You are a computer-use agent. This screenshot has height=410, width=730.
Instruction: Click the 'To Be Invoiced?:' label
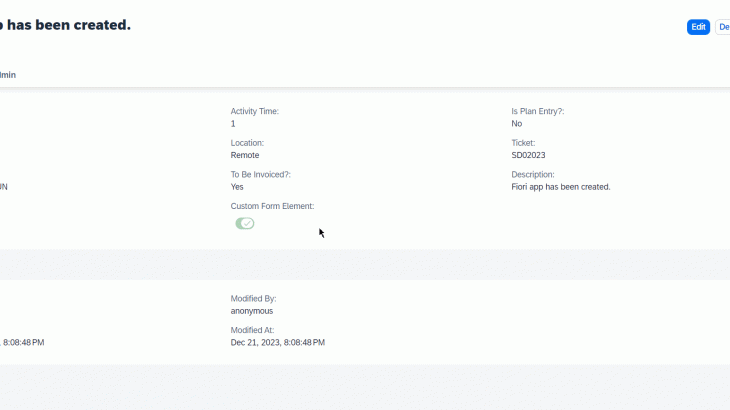[x=260, y=175]
